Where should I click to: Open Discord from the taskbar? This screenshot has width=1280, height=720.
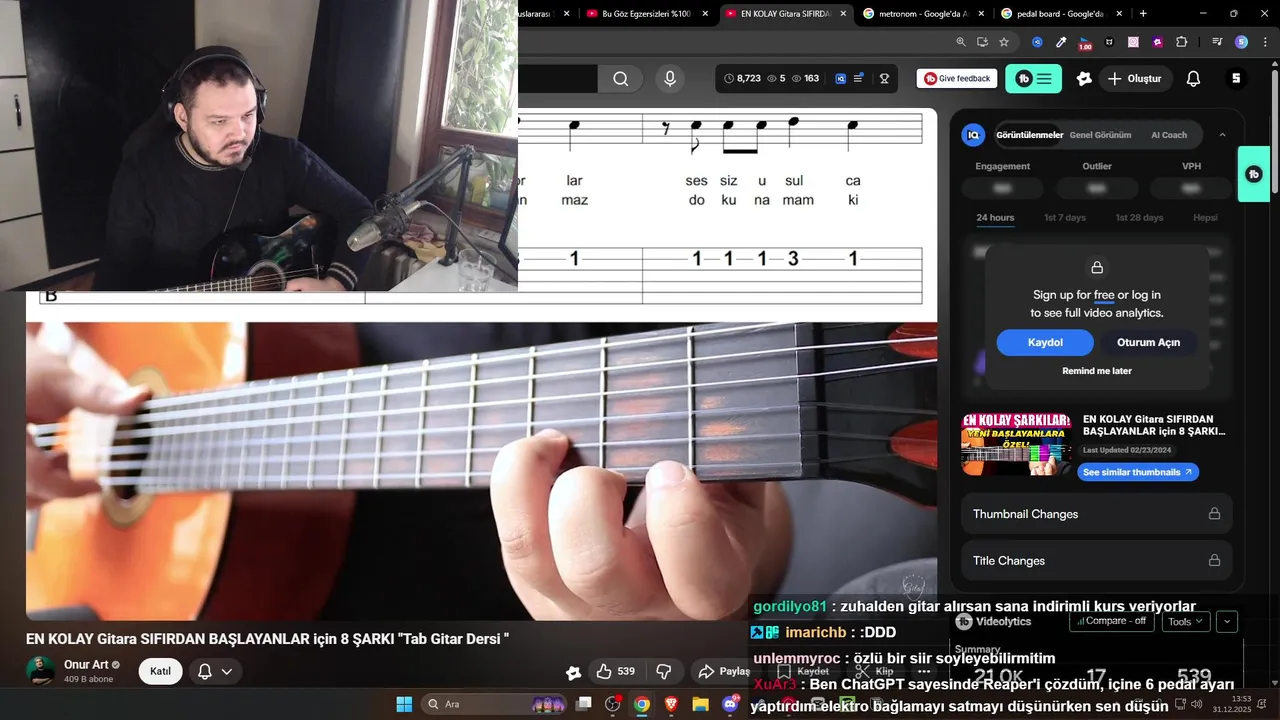coord(730,704)
